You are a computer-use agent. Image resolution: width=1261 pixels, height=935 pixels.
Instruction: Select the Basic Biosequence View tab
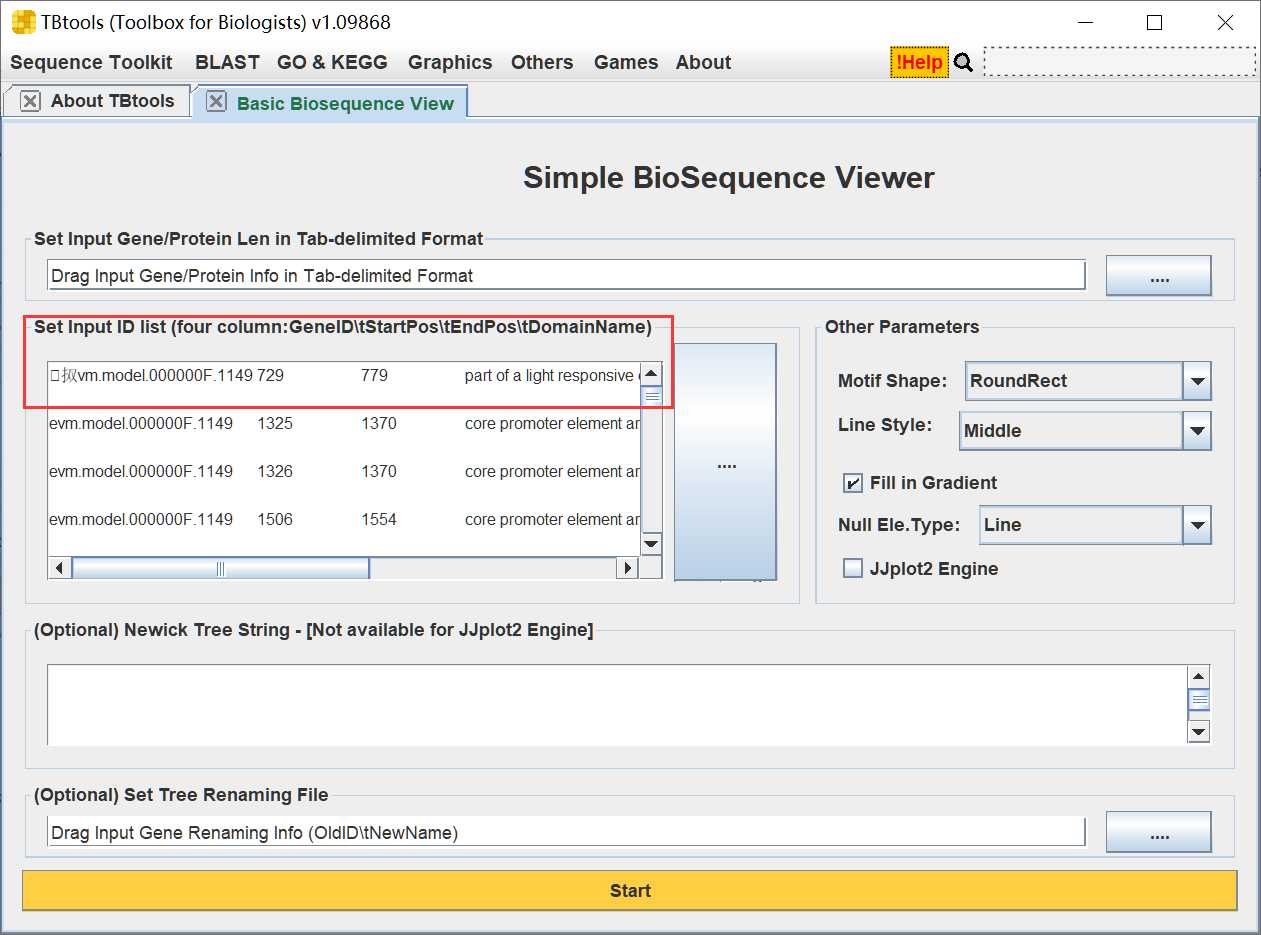click(x=345, y=103)
